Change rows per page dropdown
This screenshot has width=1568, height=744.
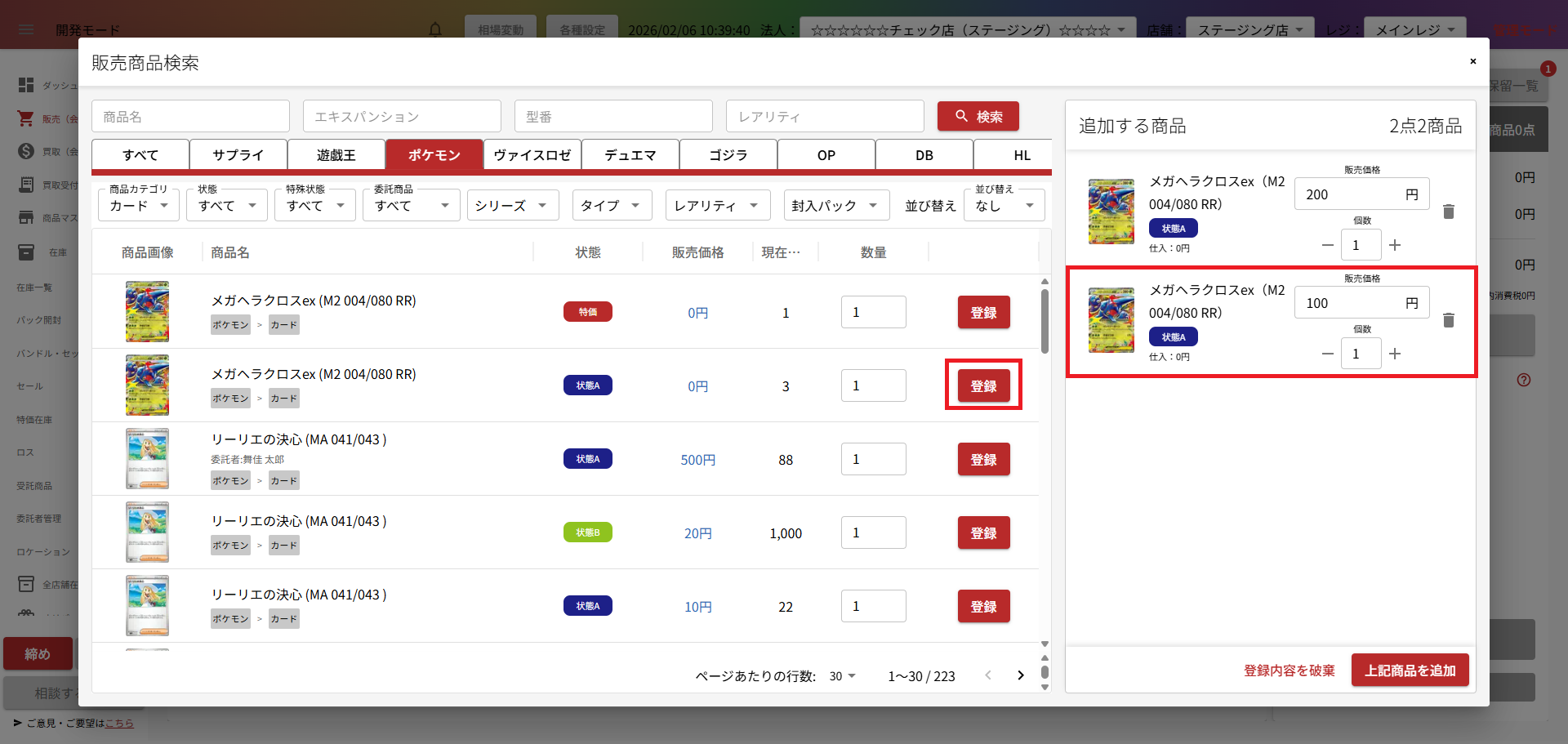click(x=842, y=676)
